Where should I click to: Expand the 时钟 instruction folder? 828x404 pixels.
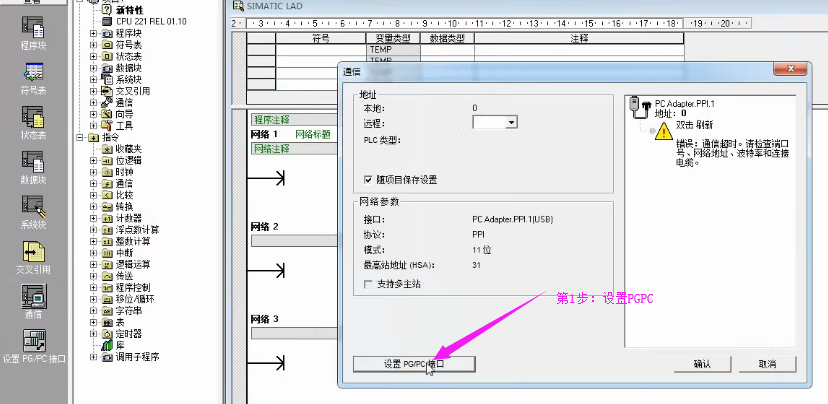(x=93, y=172)
